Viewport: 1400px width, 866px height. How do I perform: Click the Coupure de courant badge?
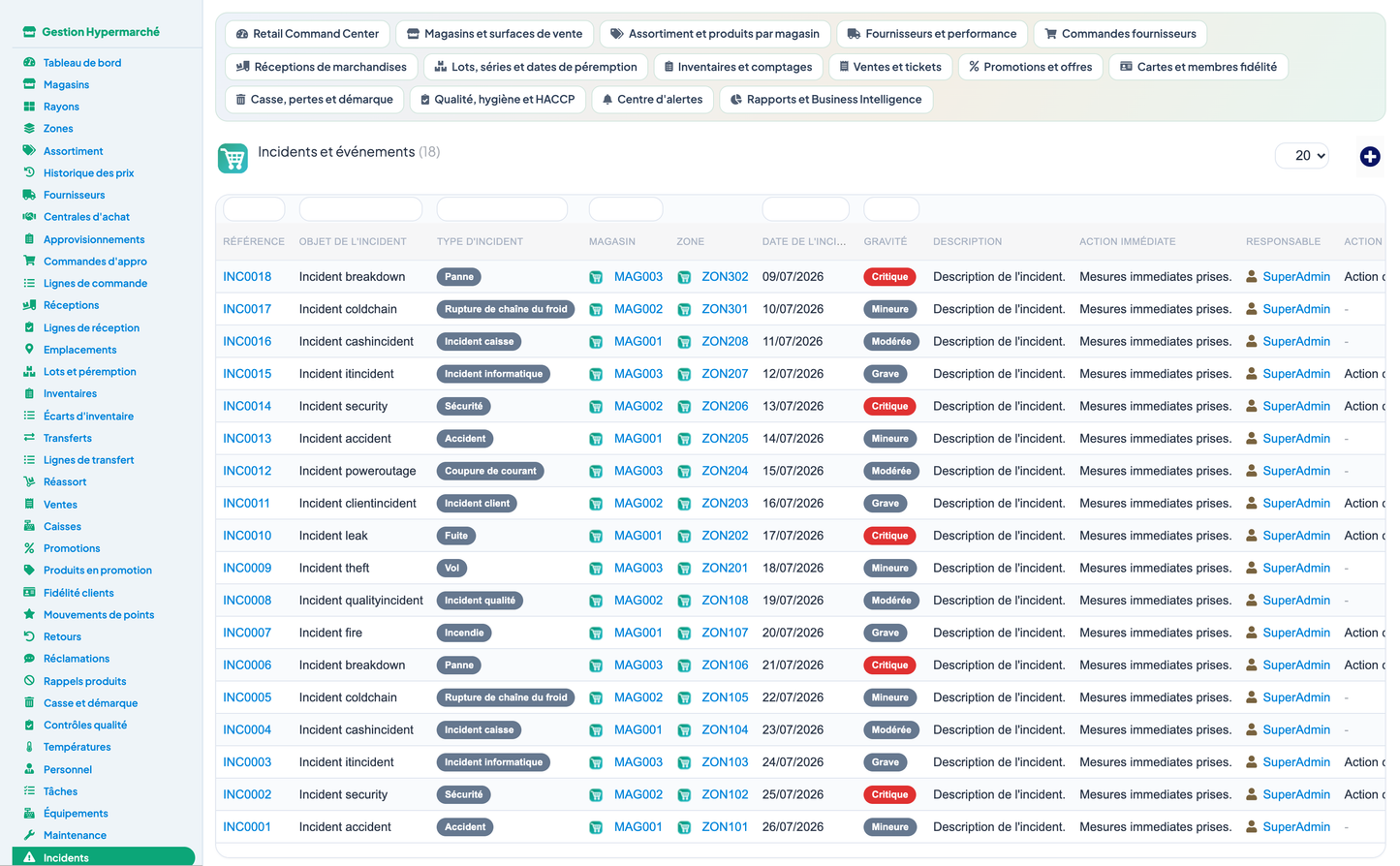(x=490, y=471)
